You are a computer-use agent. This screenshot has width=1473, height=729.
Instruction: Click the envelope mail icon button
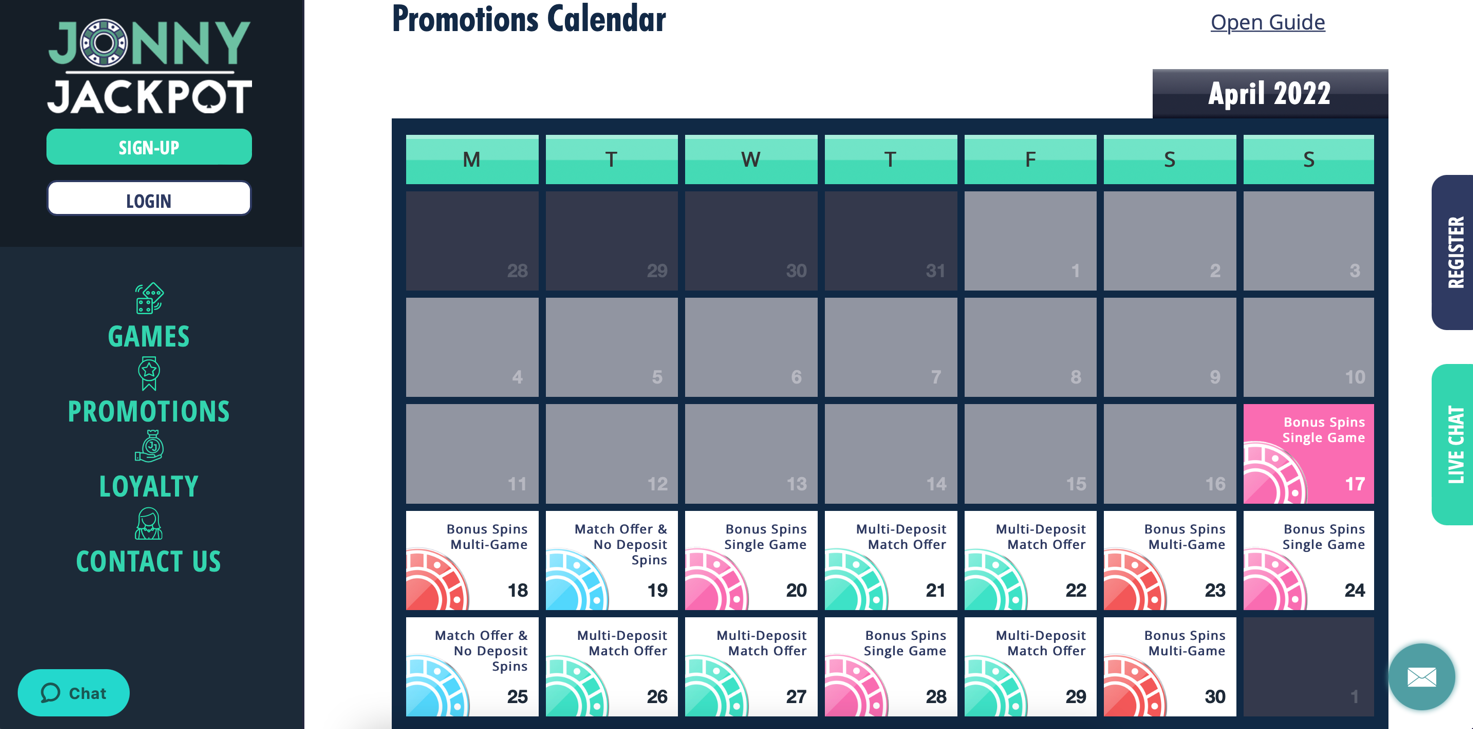(x=1421, y=677)
